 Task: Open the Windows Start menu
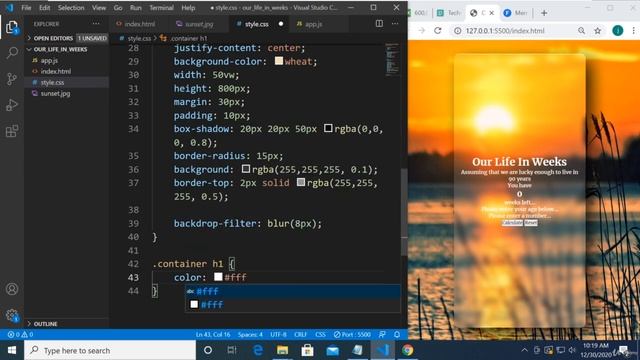tap(12, 350)
